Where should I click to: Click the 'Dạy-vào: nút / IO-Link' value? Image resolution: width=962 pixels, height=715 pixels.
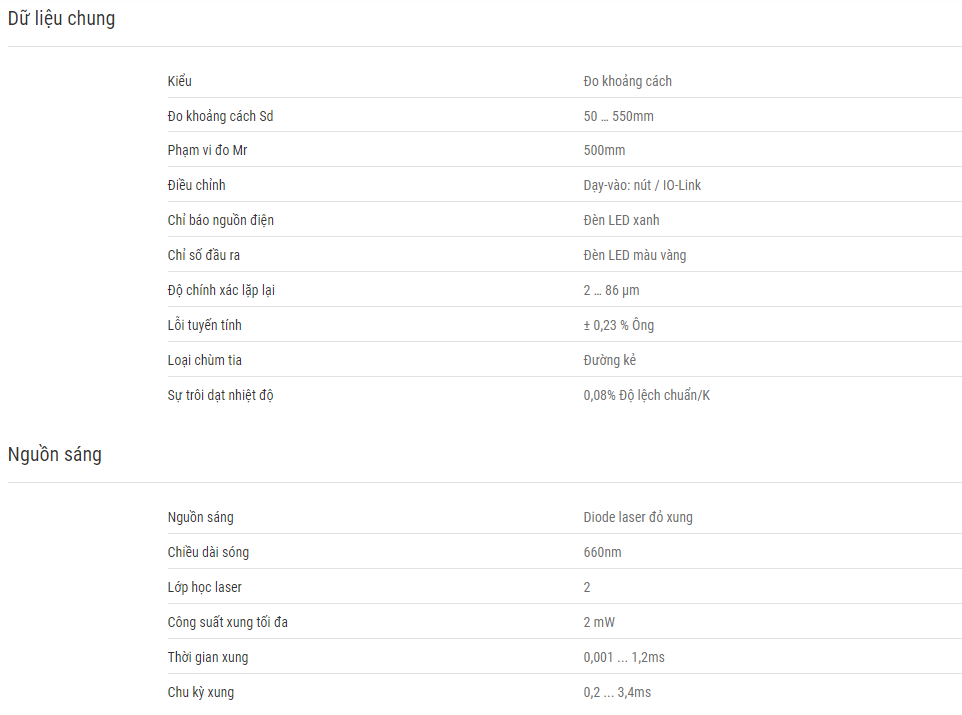642,185
